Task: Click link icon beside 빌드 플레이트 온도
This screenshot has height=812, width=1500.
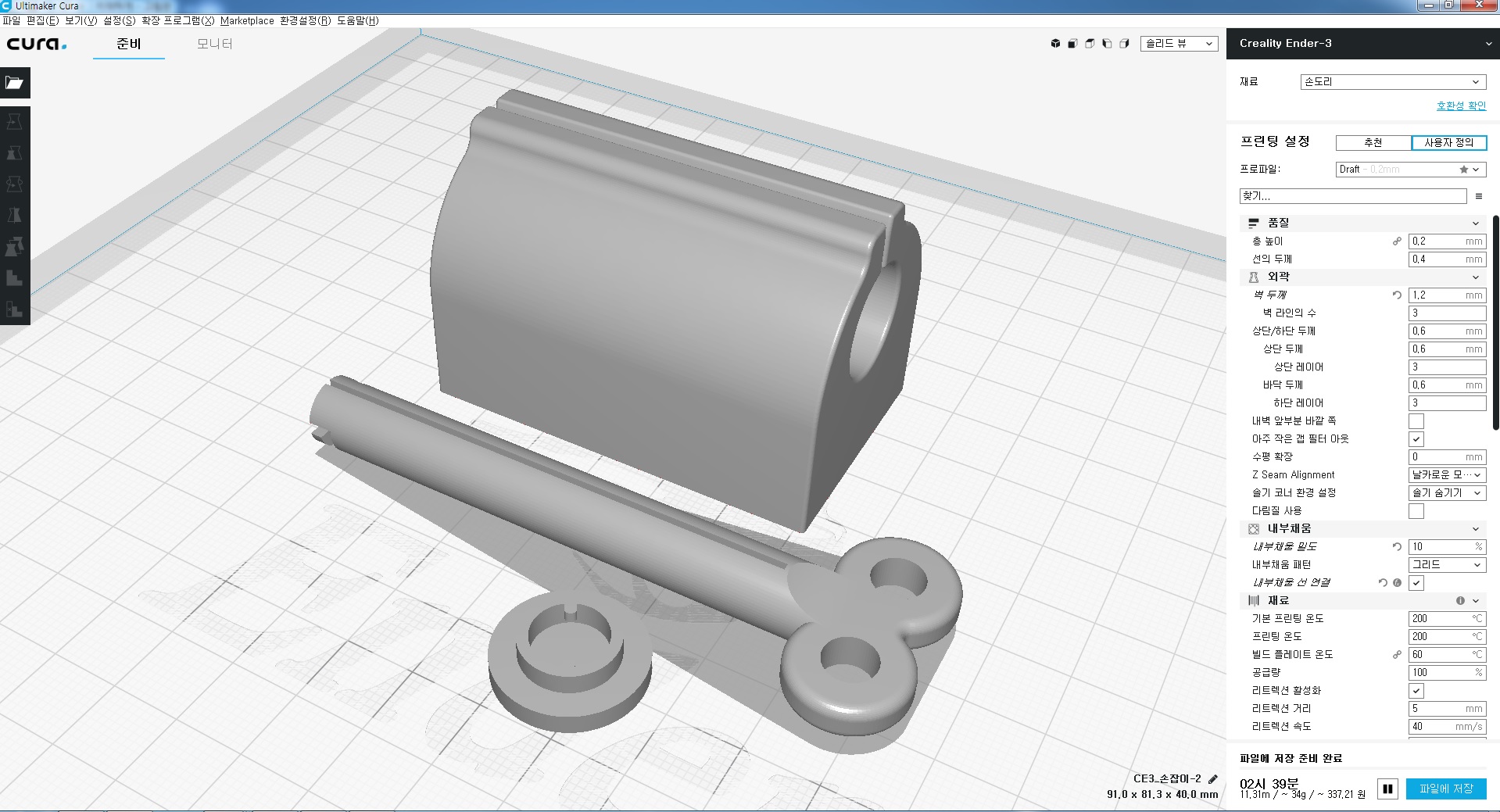Action: point(1397,655)
